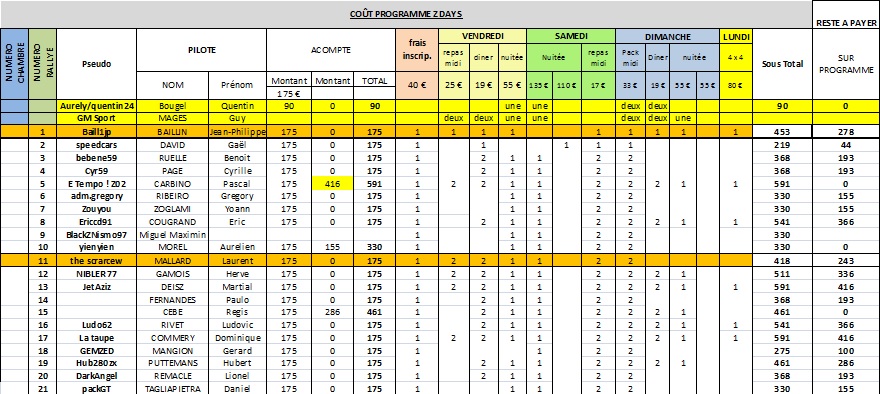Select the LUNDI header cell
This screenshot has width=880, height=394.
[x=736, y=36]
